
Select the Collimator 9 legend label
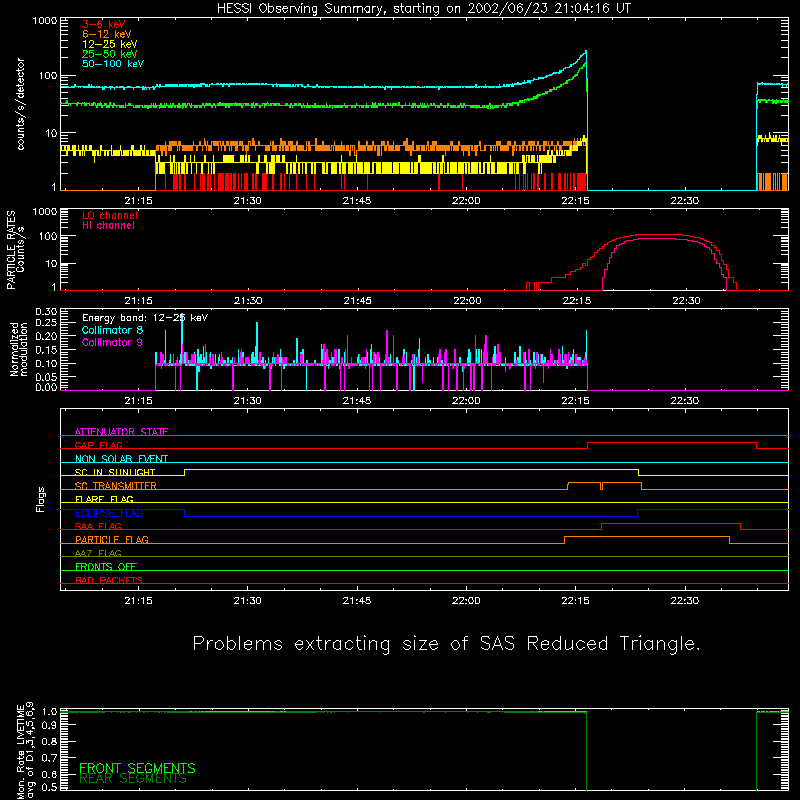(112, 342)
